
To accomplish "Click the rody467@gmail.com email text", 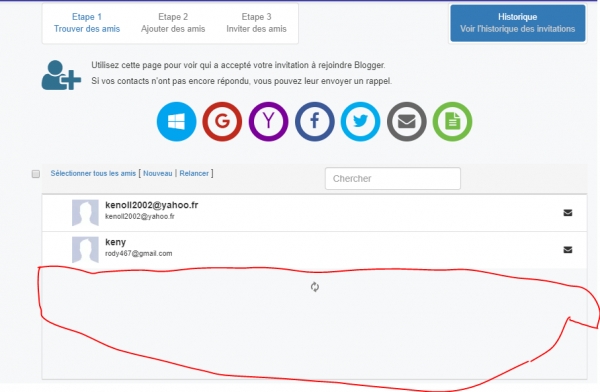I will (x=139, y=253).
